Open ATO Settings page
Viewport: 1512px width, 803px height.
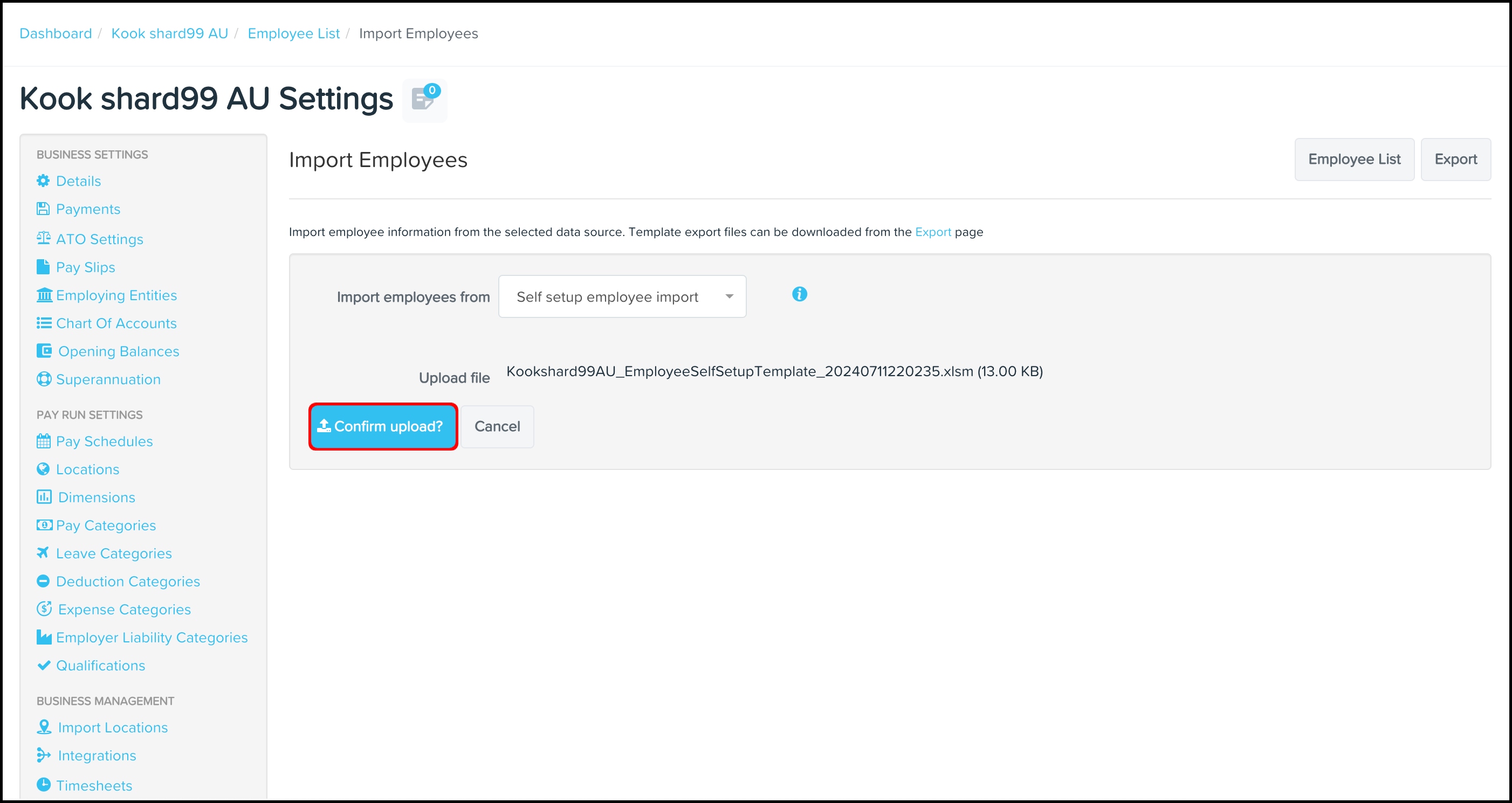[x=100, y=239]
